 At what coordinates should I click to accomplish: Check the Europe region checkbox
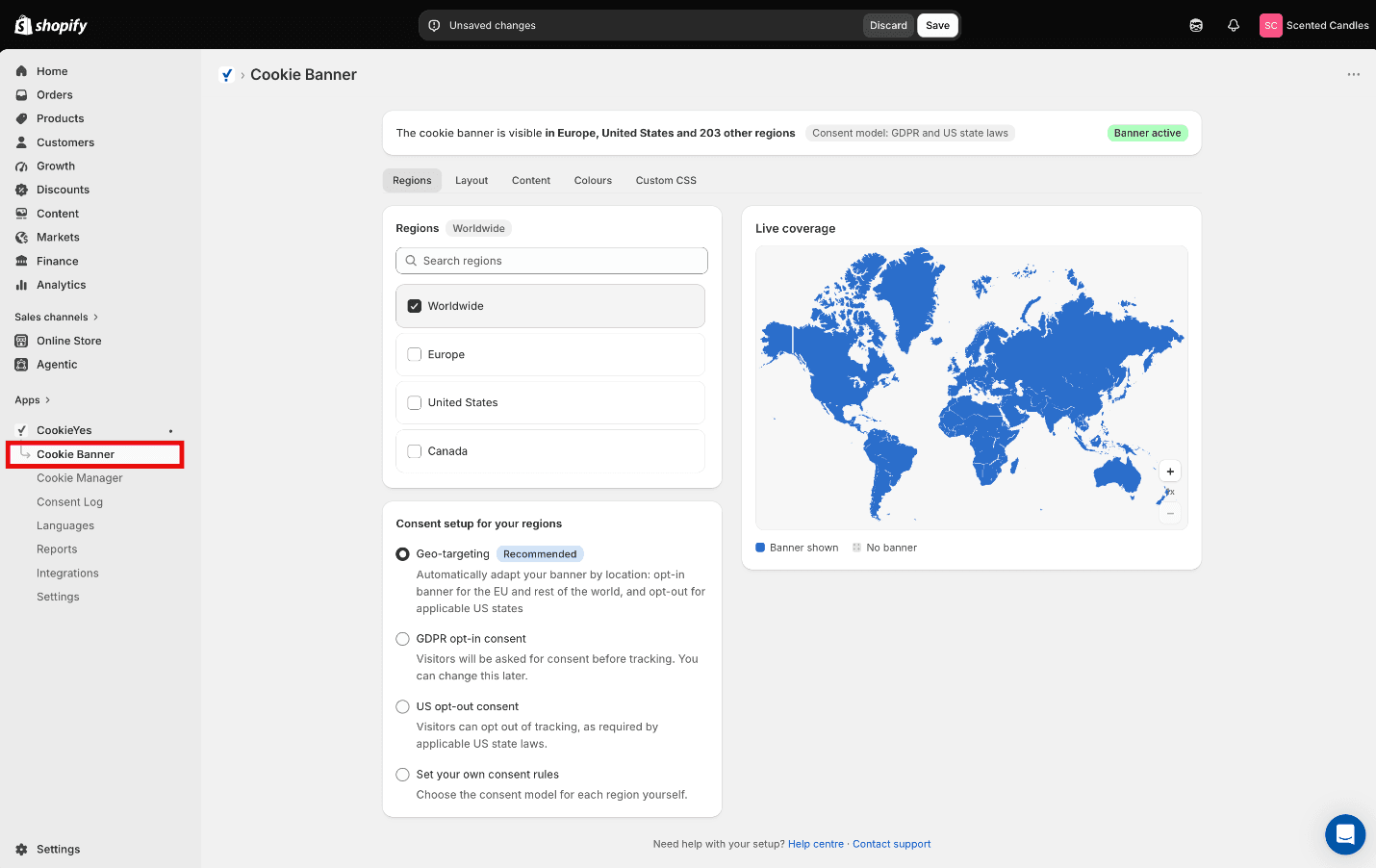415,354
